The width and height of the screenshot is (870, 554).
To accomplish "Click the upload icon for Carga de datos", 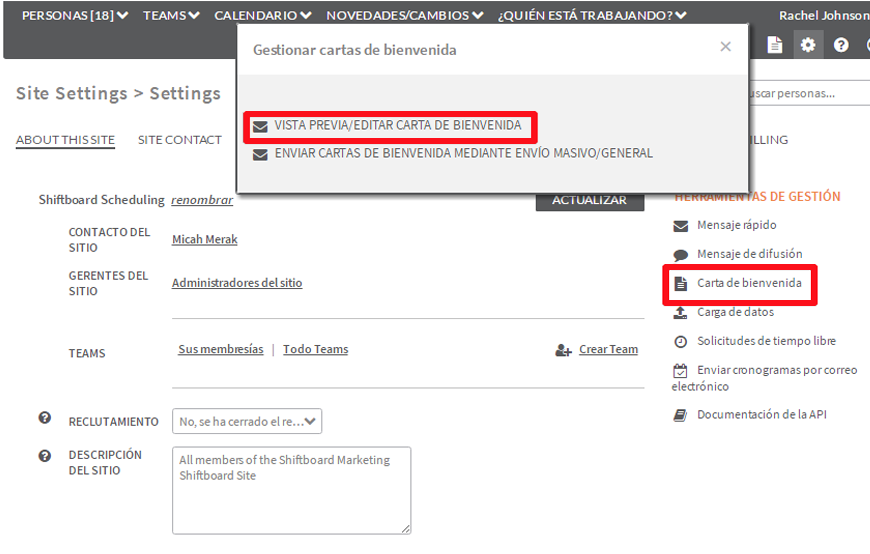I will 680,313.
